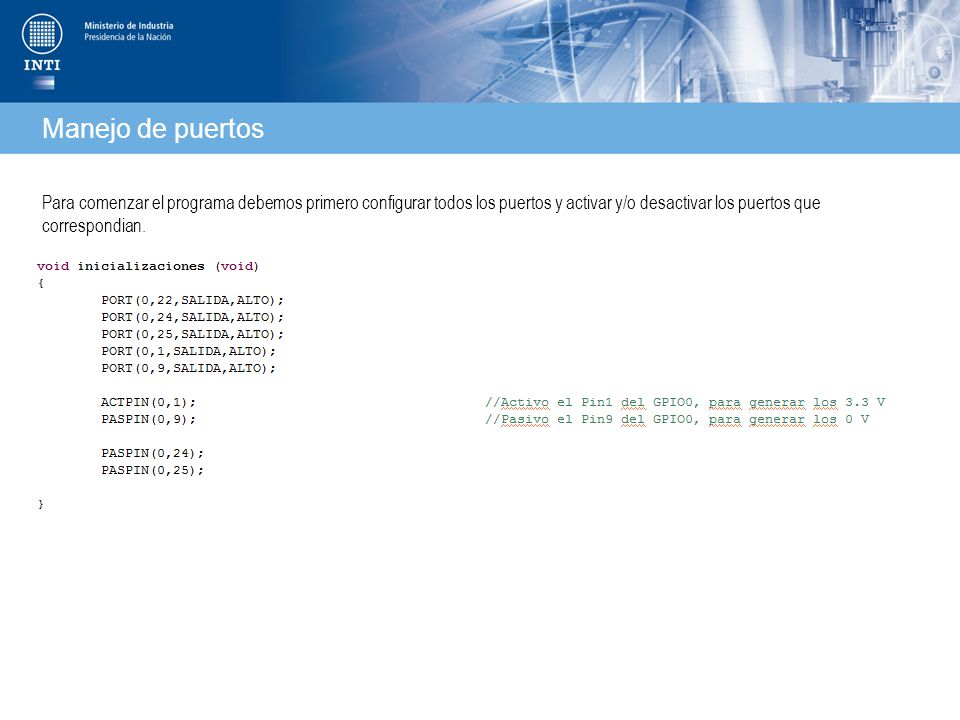Click the comment '//Pasivo el Pin9 del GPIO0'
The height and width of the screenshot is (720, 960).
point(591,419)
